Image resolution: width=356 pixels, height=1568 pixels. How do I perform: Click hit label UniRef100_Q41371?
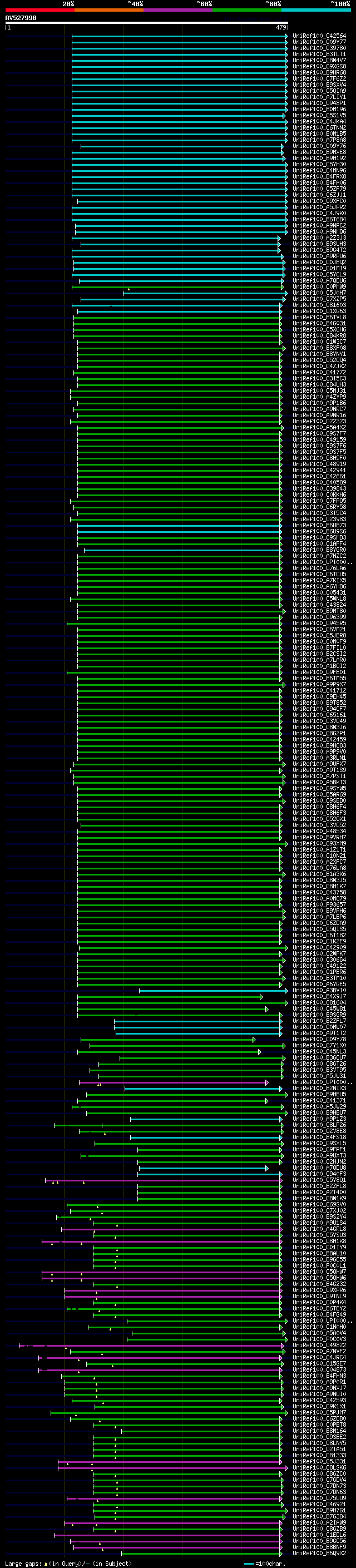pyautogui.click(x=319, y=1101)
